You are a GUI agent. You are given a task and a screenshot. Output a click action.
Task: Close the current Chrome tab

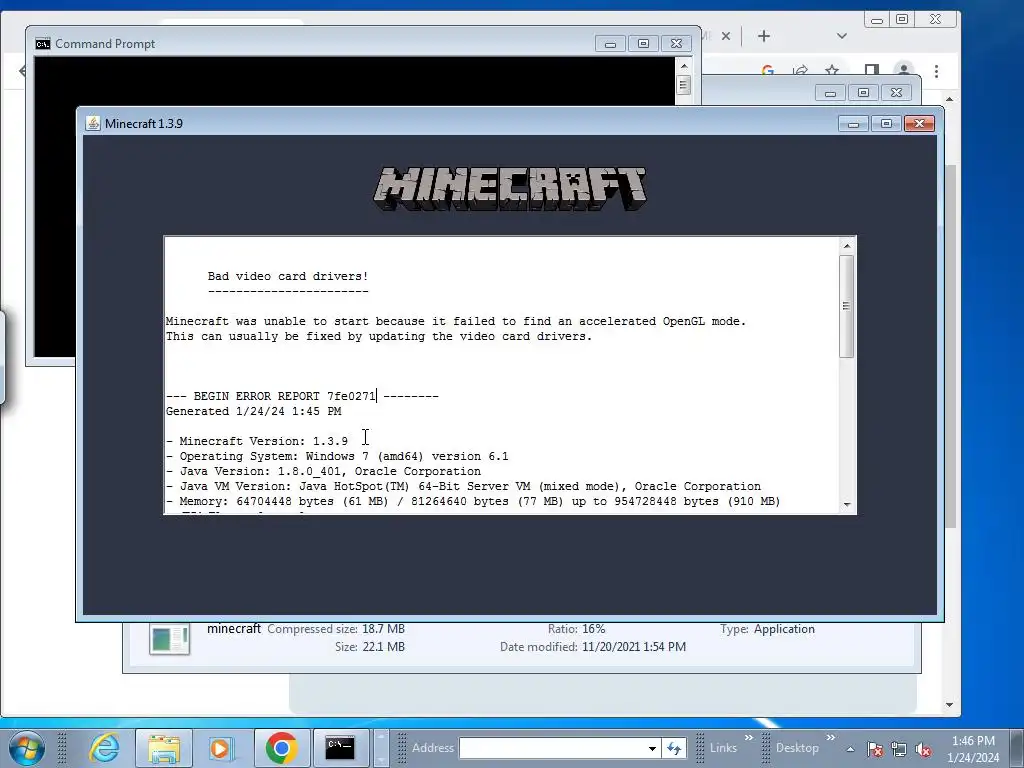pyautogui.click(x=726, y=36)
